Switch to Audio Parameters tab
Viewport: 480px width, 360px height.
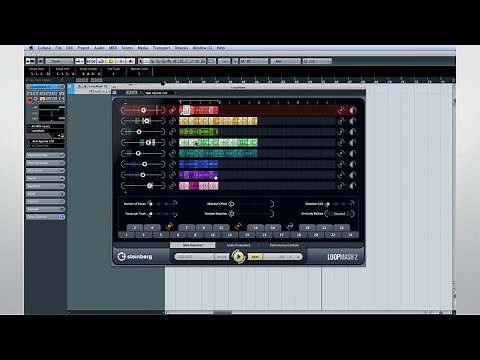(x=238, y=245)
